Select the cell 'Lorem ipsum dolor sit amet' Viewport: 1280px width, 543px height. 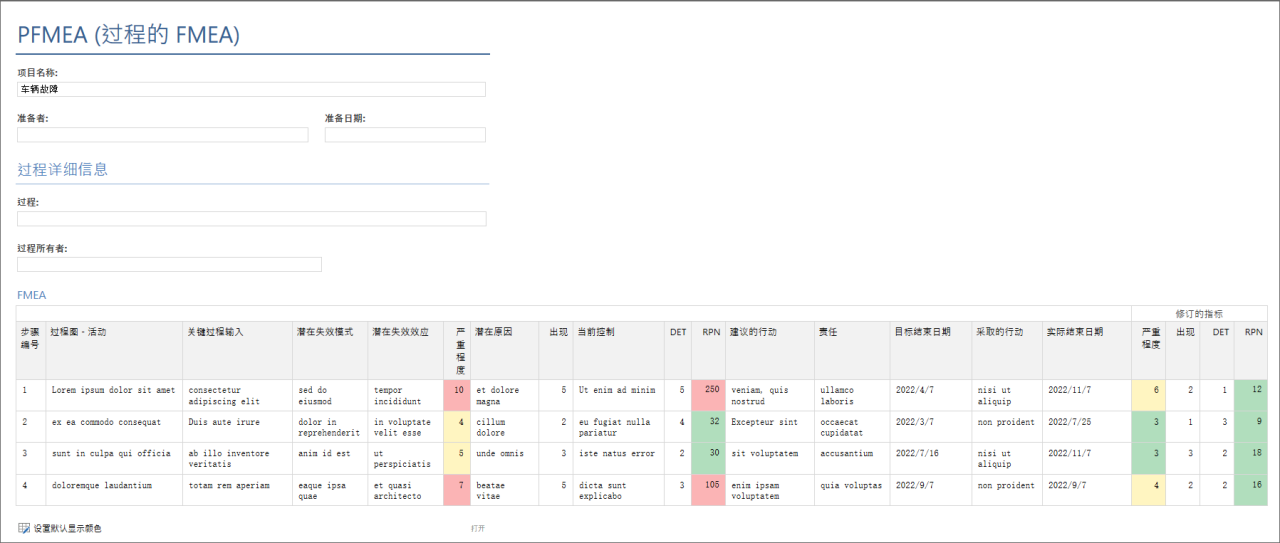[x=113, y=390]
